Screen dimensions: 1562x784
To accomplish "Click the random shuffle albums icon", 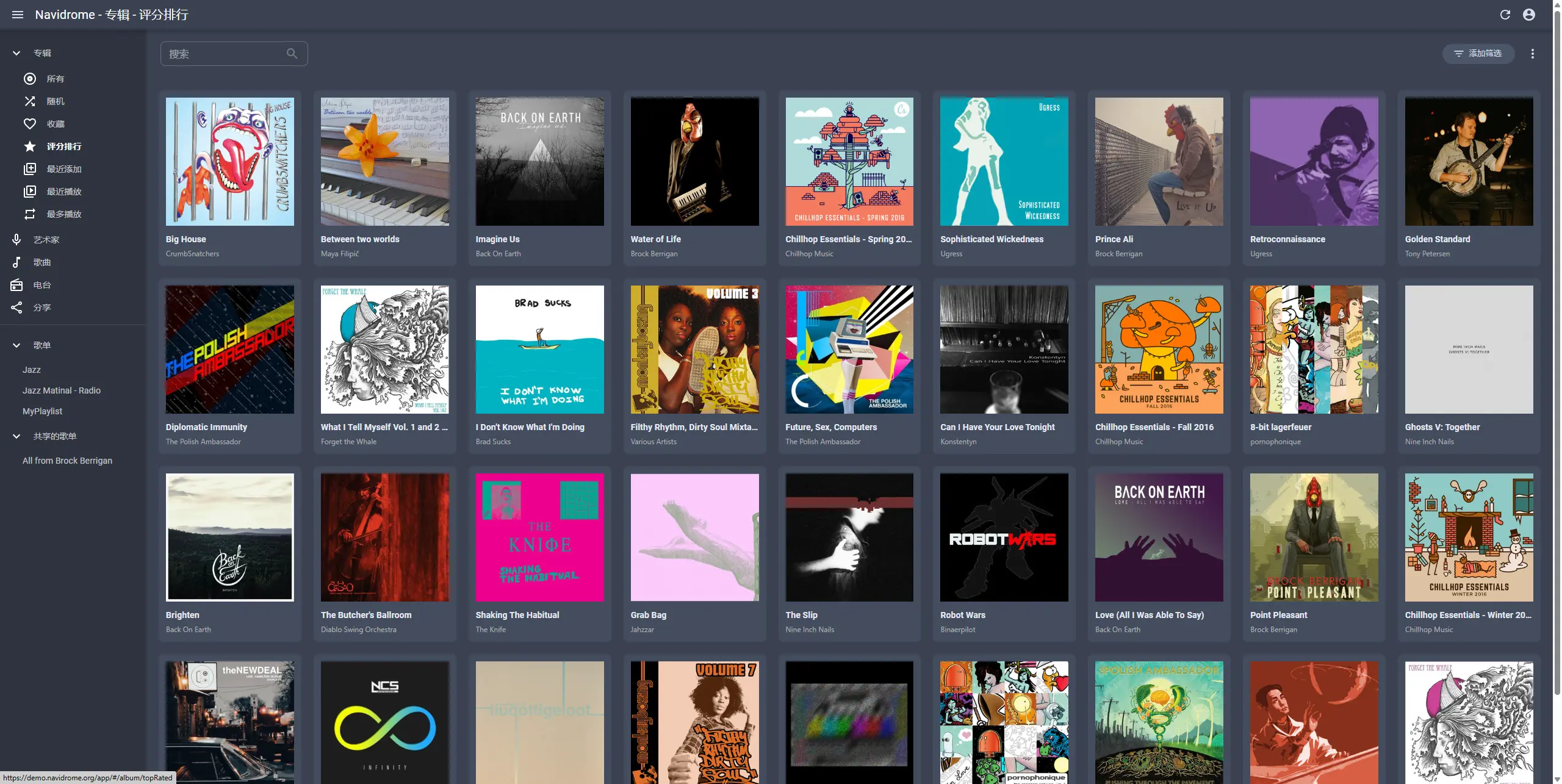I will pyautogui.click(x=29, y=101).
